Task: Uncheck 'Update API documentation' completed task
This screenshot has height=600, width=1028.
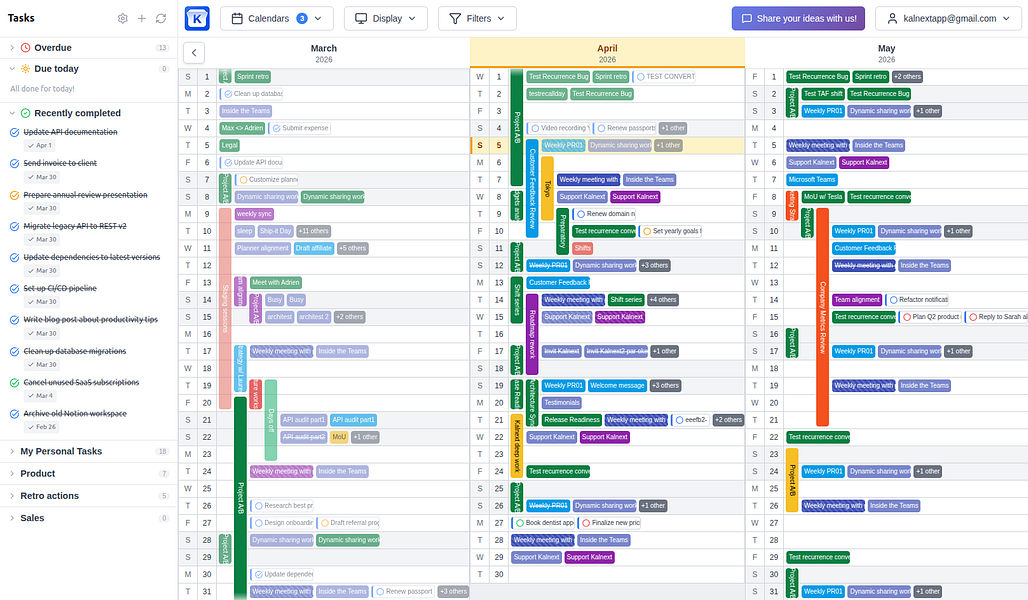Action: [14, 132]
